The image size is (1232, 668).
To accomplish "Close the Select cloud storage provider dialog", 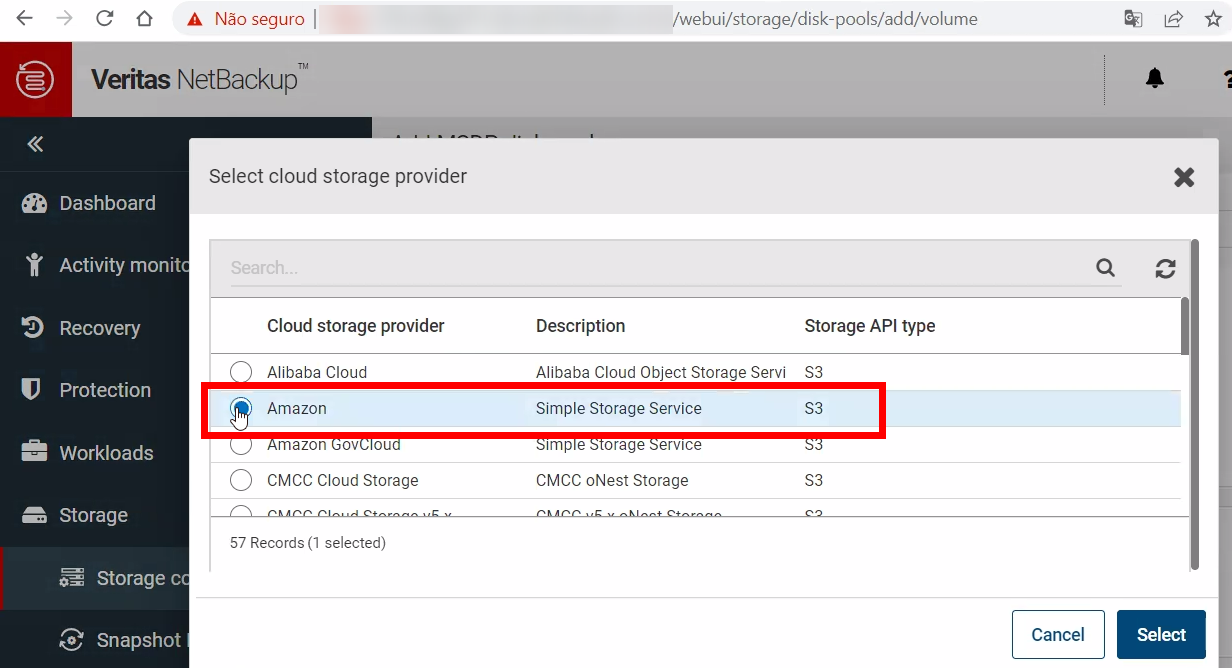I will click(x=1184, y=177).
